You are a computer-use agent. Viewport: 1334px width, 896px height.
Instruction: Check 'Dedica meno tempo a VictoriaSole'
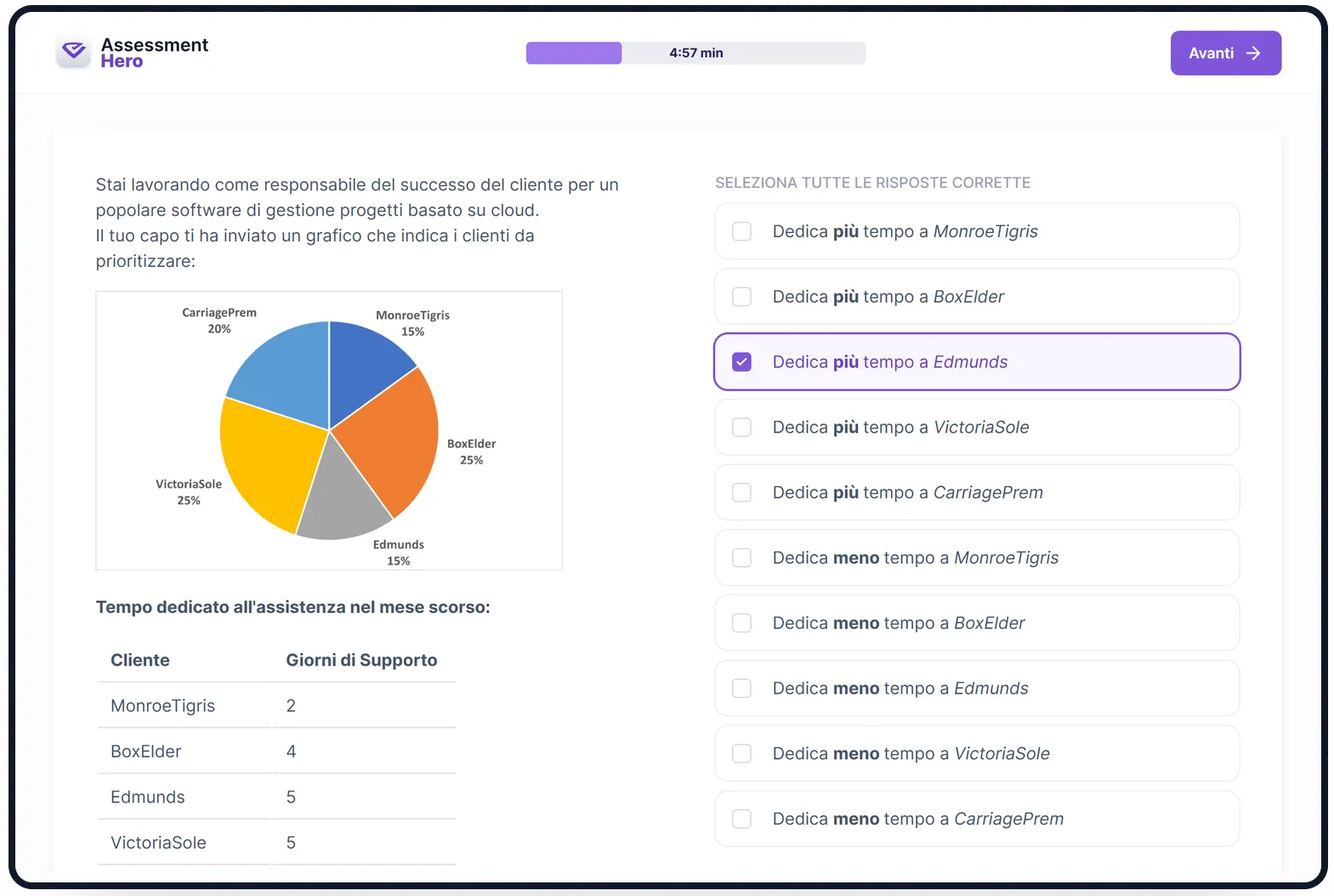point(742,753)
